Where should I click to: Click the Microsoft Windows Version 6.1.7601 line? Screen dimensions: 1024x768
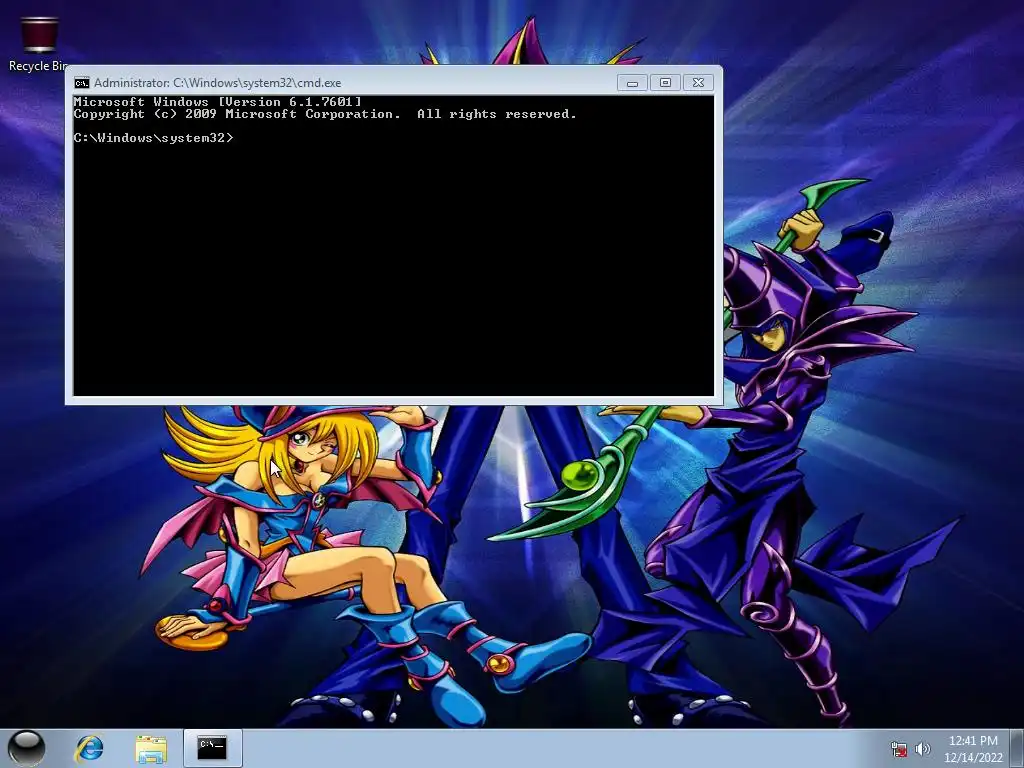217,102
